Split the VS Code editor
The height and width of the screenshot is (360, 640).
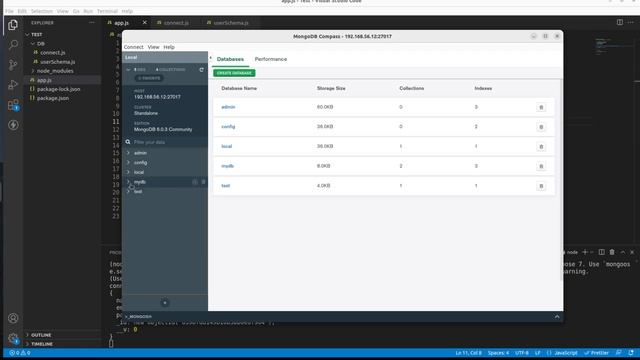(620, 22)
